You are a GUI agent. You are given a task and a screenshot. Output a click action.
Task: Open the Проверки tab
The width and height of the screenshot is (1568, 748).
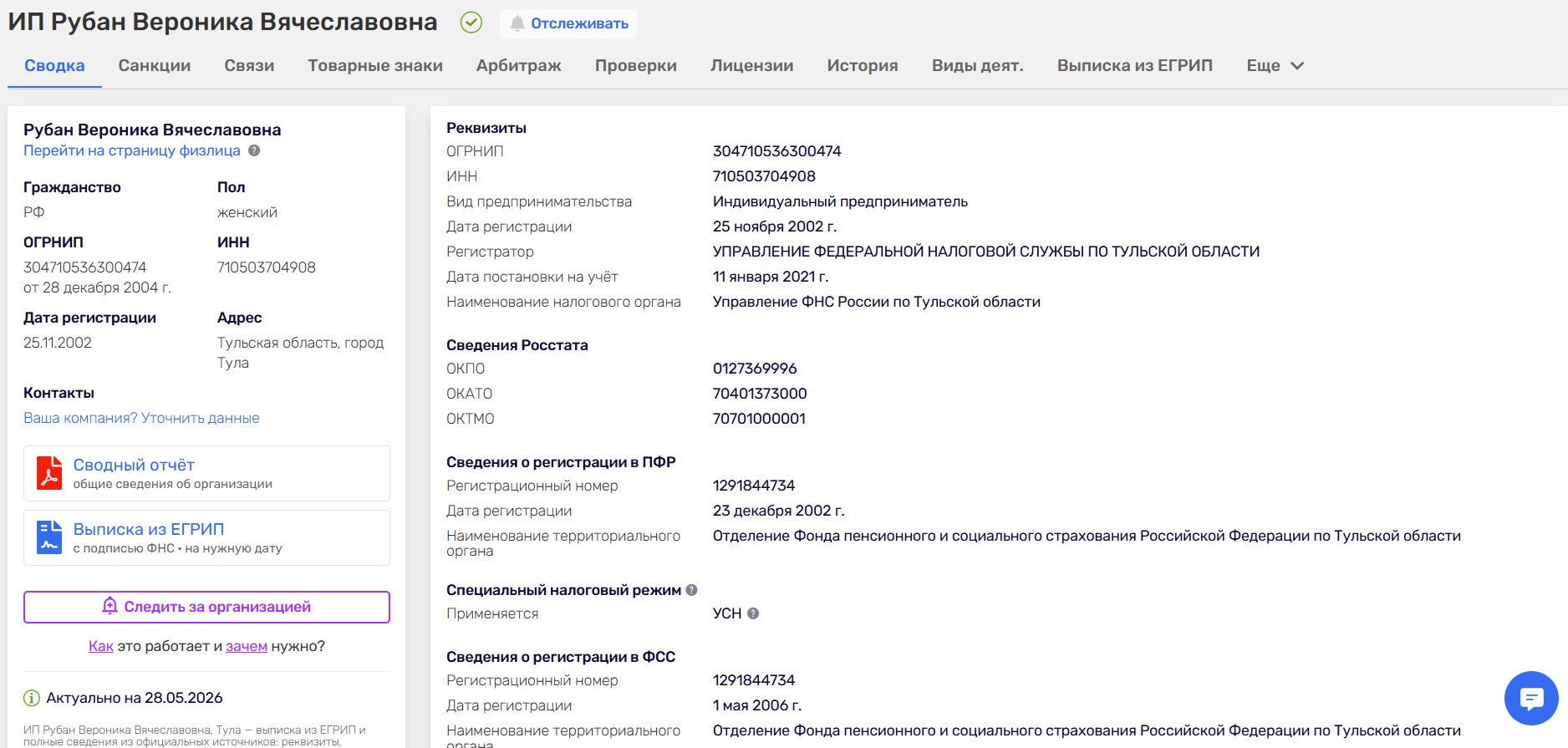coord(636,65)
